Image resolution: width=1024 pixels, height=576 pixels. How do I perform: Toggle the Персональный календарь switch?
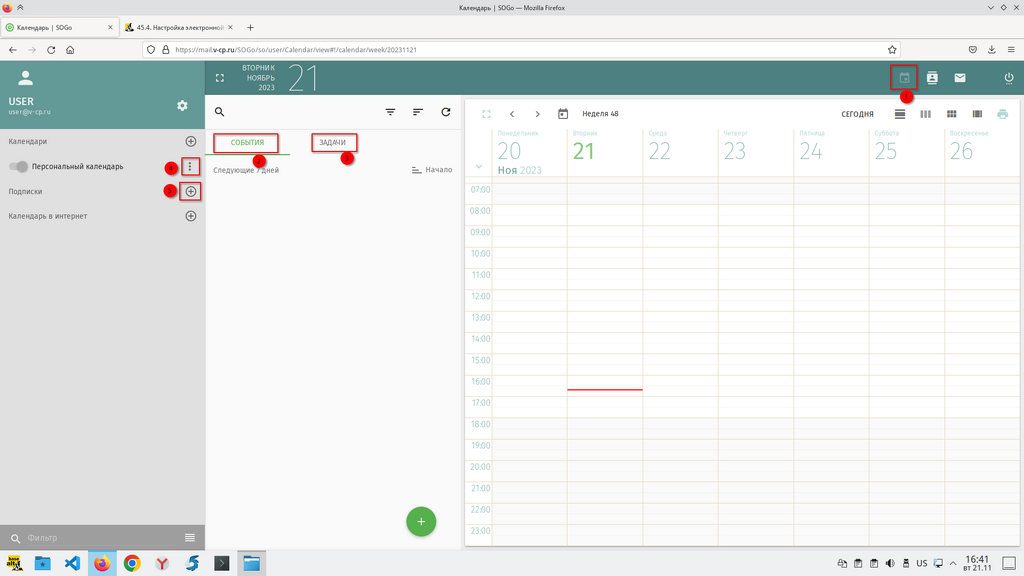point(18,166)
